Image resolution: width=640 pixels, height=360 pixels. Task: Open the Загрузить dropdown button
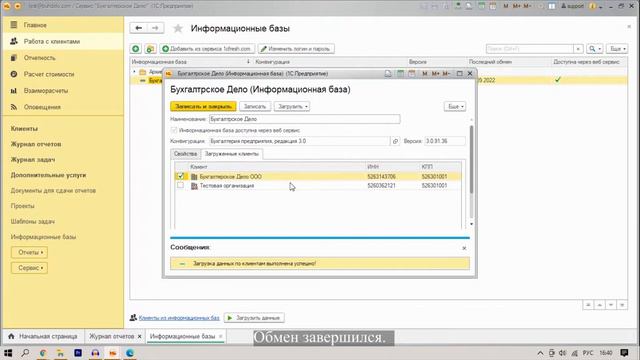tap(292, 107)
